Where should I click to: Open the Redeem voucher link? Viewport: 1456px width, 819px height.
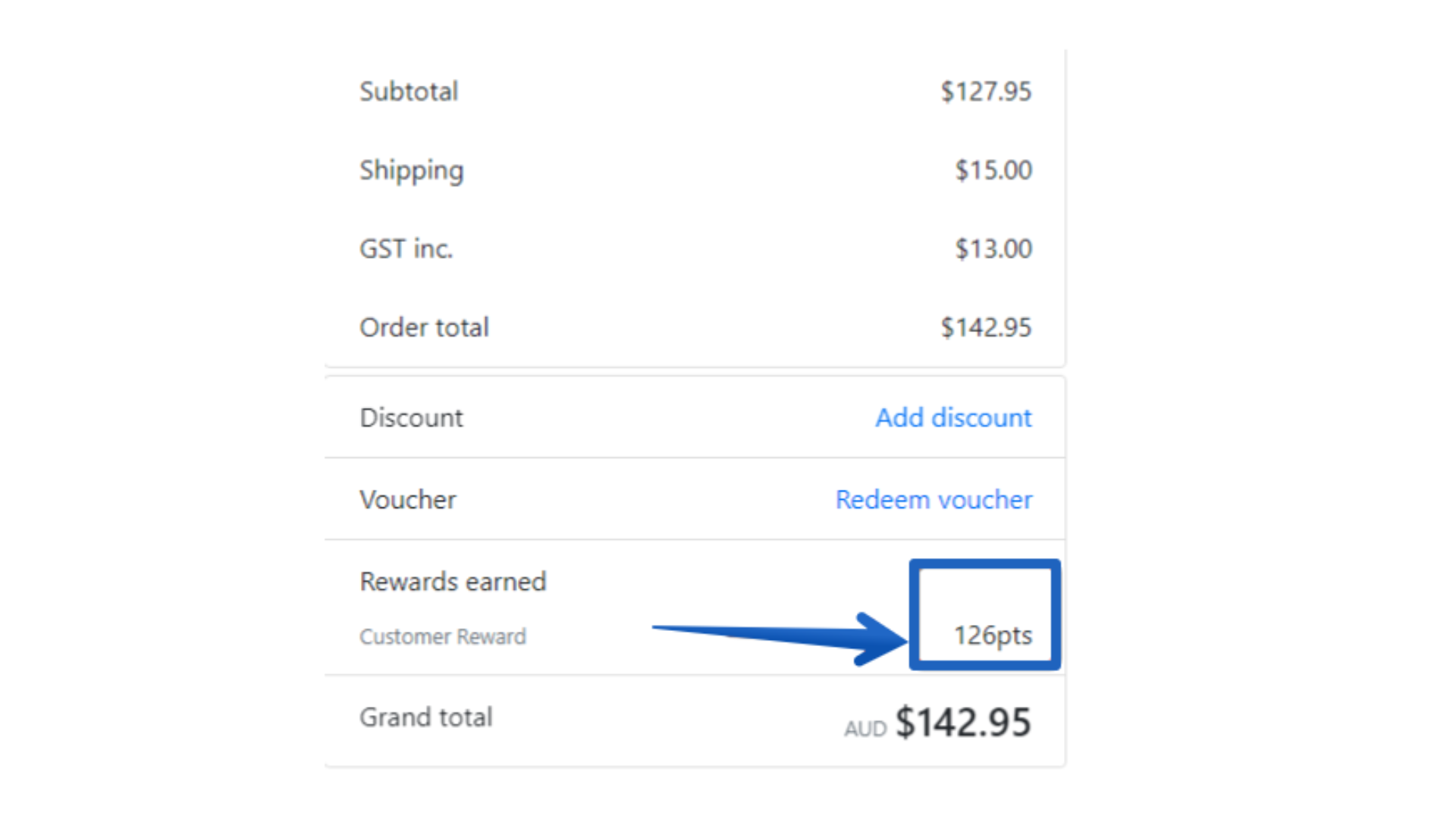[934, 500]
